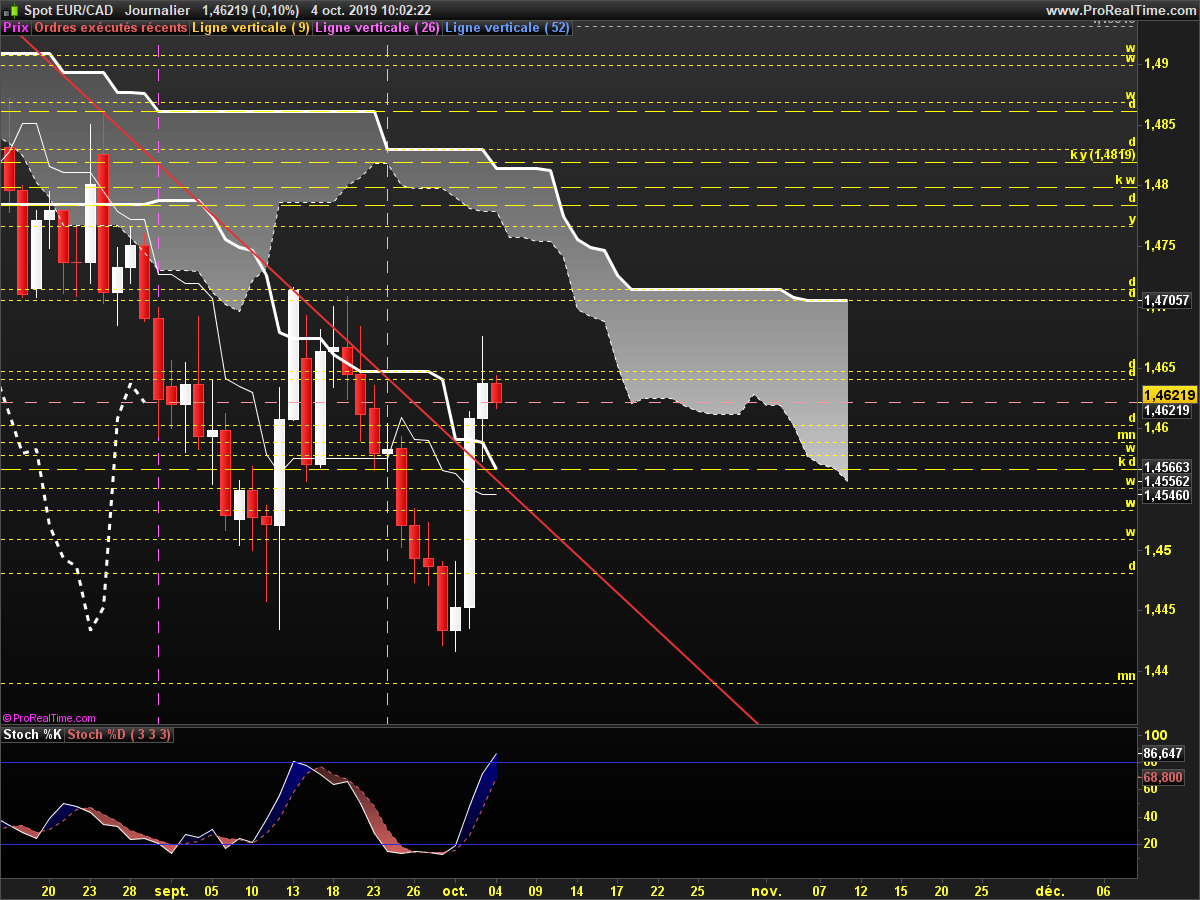This screenshot has height=900, width=1200.
Task: Open the Stoch %D (3 3 3) label
Action: coord(120,735)
